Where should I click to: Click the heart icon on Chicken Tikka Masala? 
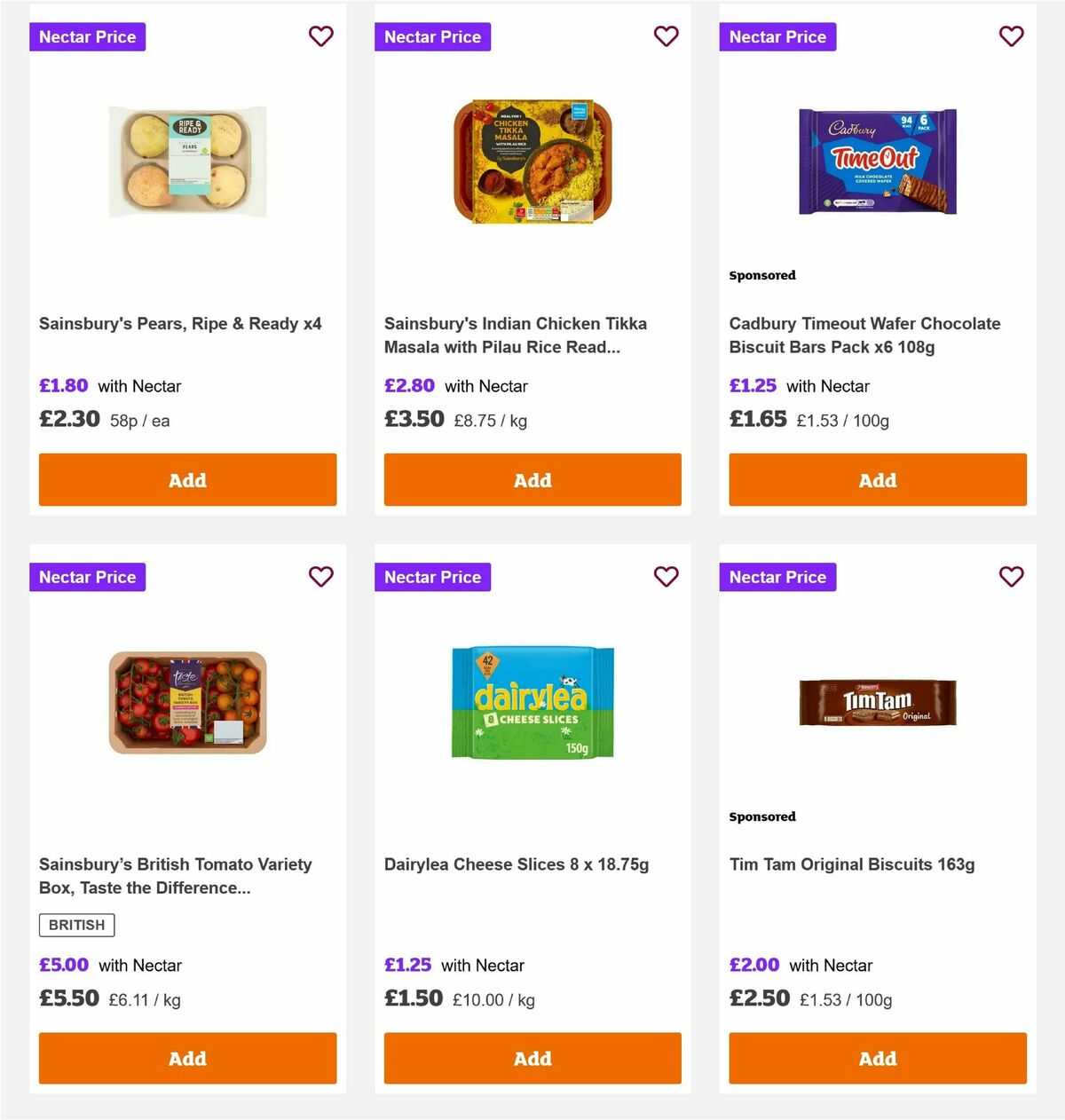tap(667, 36)
